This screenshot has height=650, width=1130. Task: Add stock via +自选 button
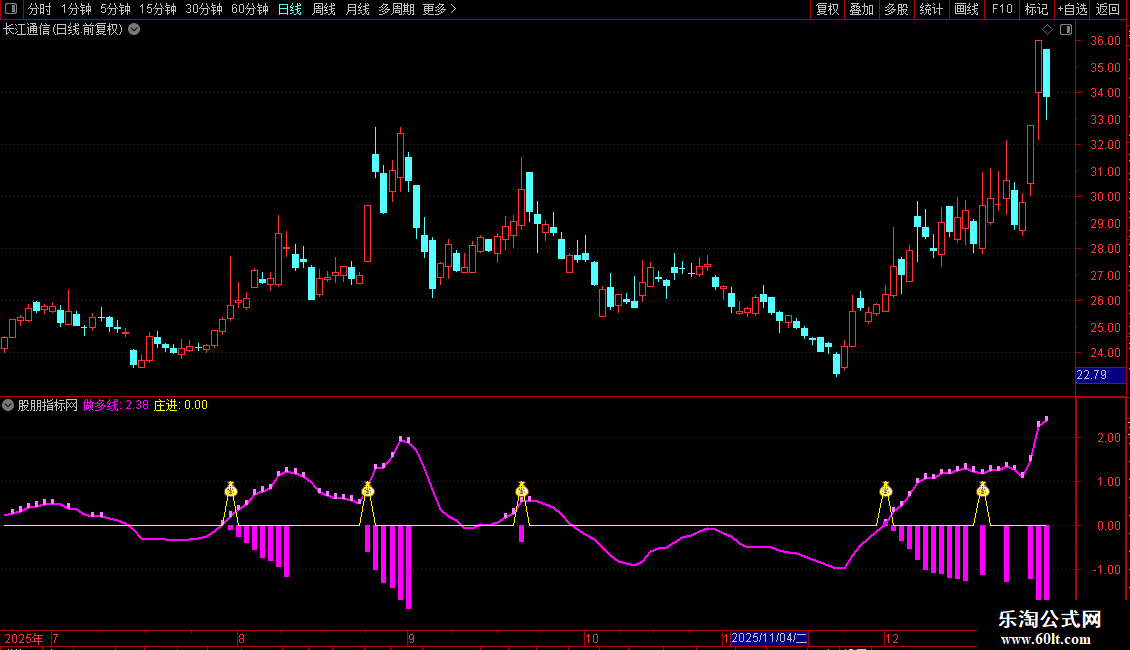tap(1071, 9)
